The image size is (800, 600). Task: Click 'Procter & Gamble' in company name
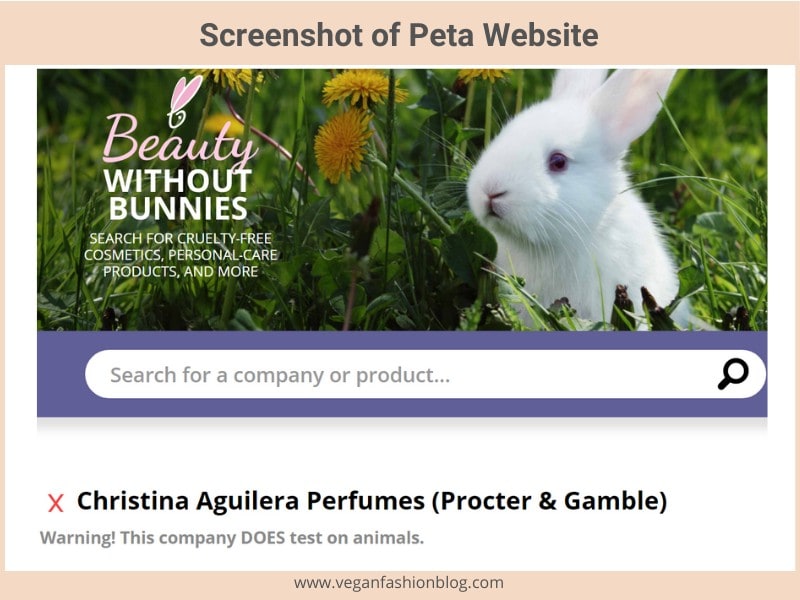pyautogui.click(x=549, y=501)
